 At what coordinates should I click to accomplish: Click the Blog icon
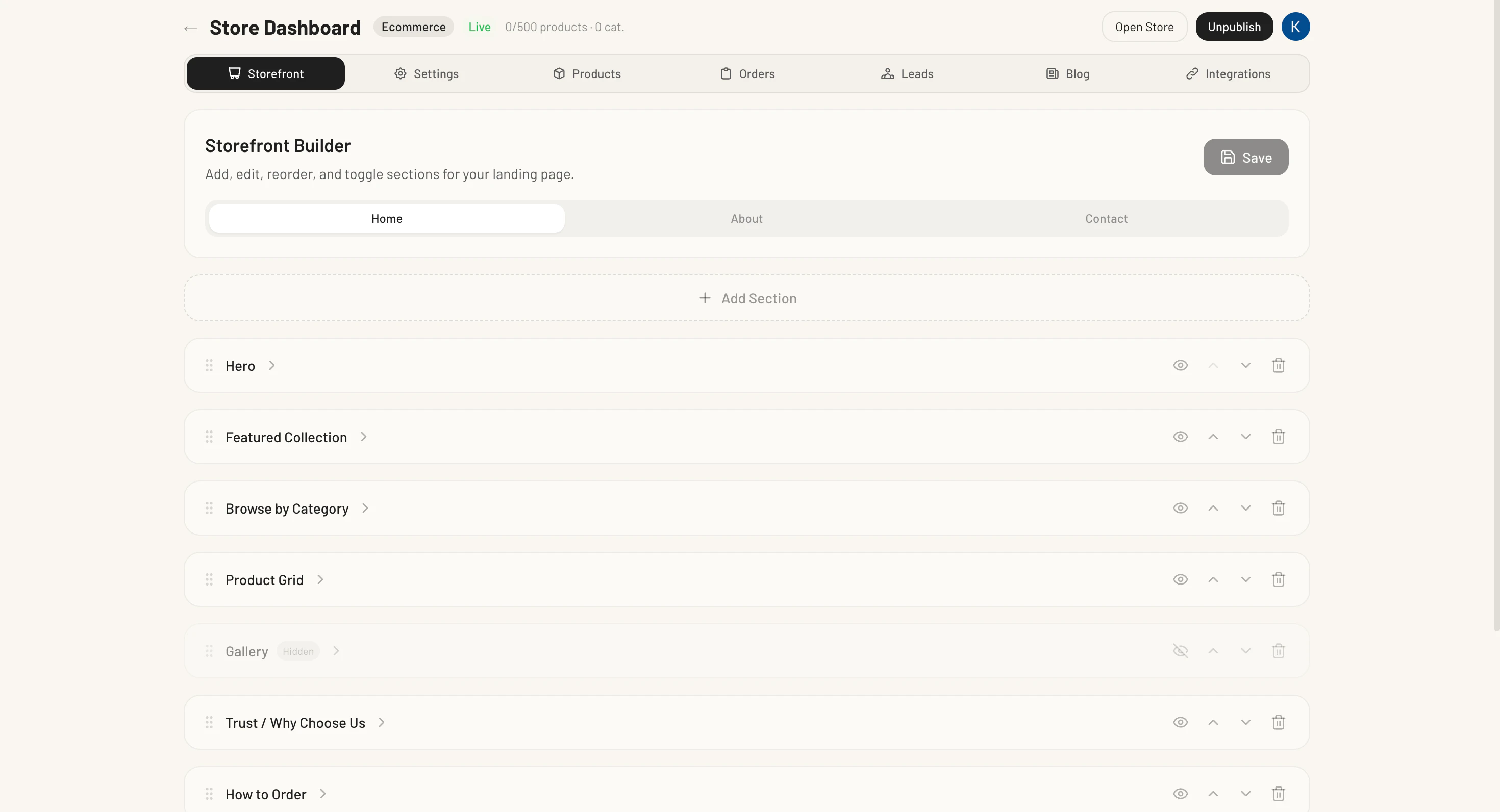point(1052,73)
